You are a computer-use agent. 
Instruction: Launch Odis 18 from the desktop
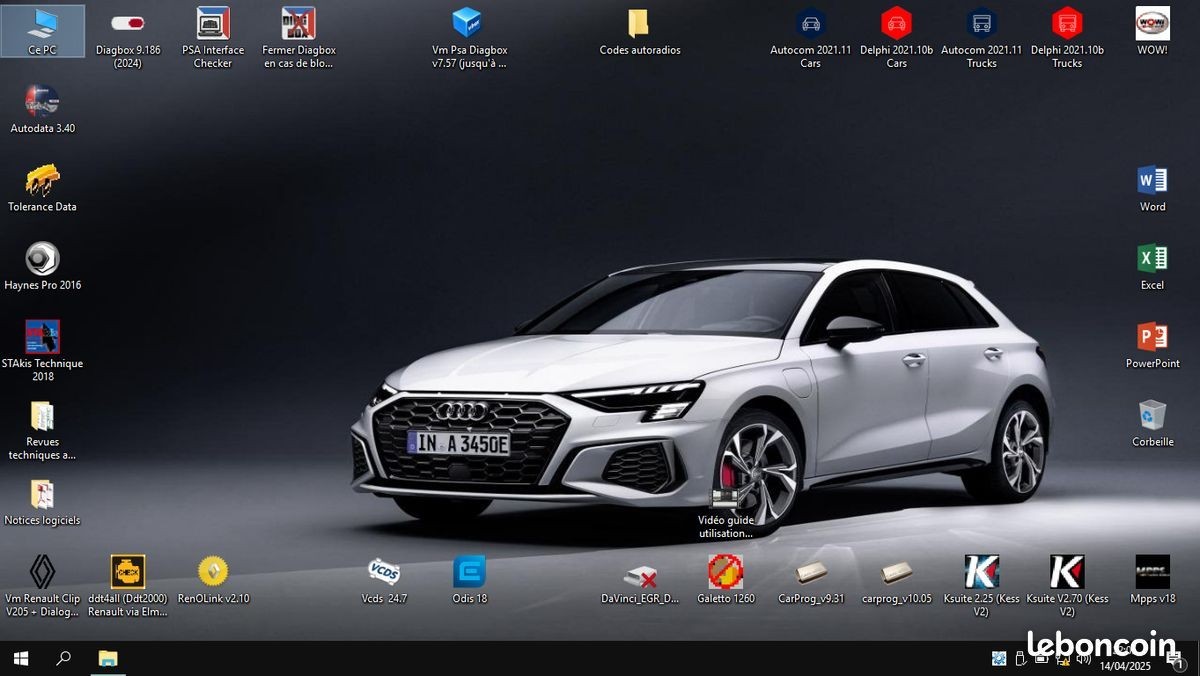pos(469,572)
